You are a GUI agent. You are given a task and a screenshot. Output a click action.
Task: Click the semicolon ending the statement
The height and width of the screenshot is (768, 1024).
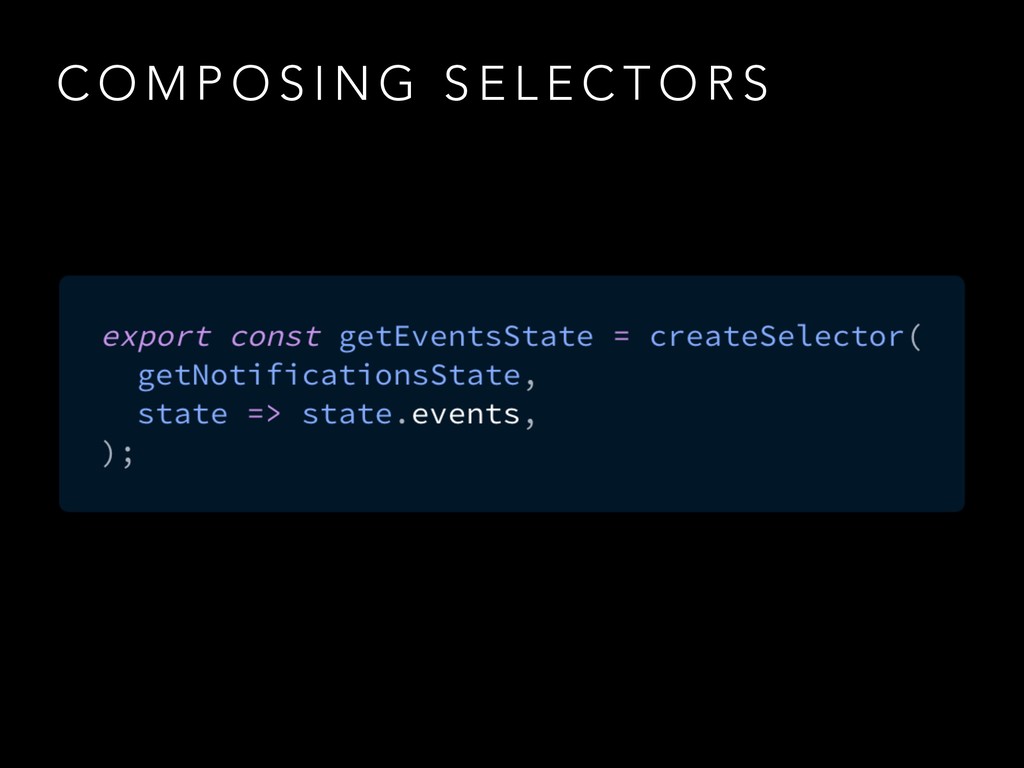pos(125,455)
